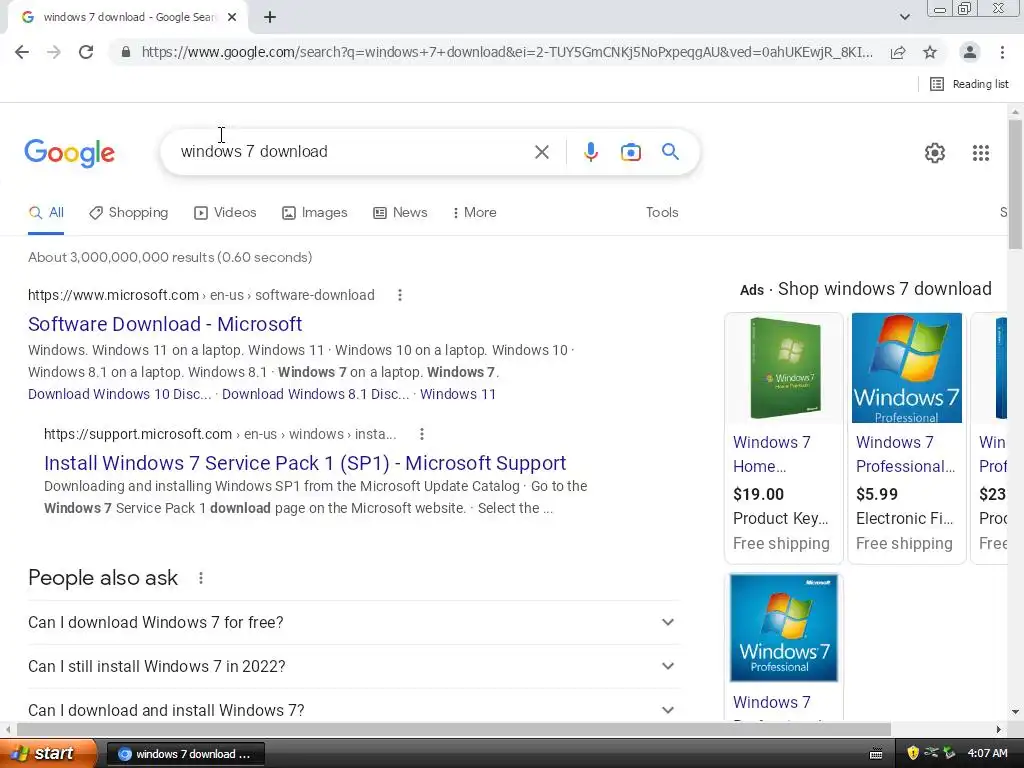Open the search Tools options
Viewport: 1024px width, 768px height.
coord(662,213)
